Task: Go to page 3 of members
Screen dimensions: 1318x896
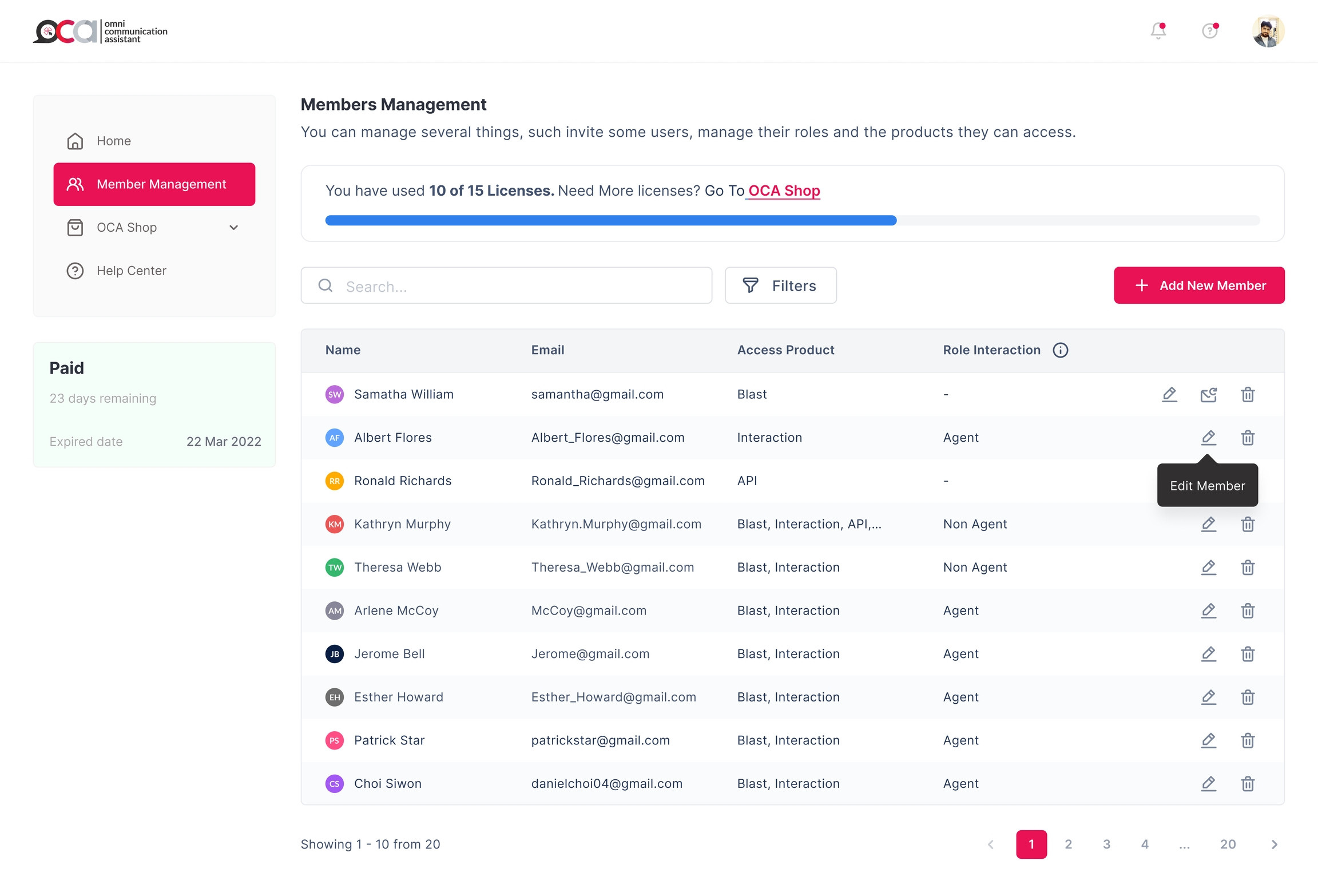Action: 1106,845
